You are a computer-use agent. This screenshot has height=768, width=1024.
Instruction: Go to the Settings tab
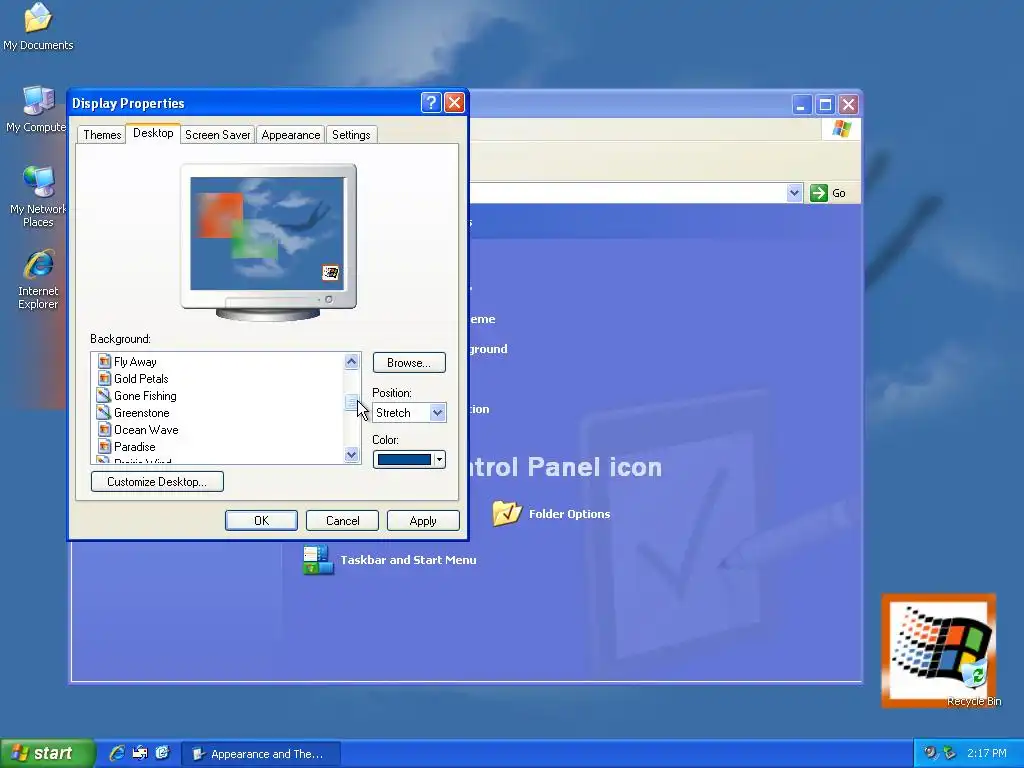[x=351, y=135]
